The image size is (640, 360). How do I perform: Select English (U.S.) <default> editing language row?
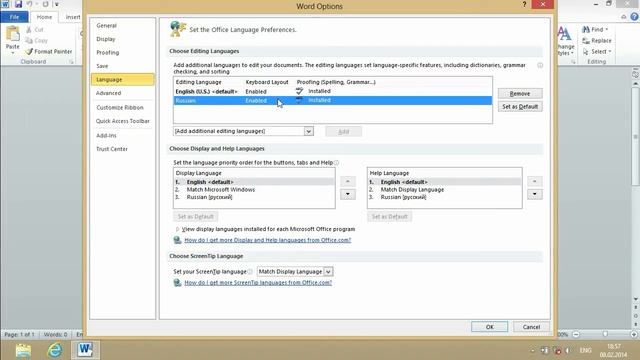pos(333,91)
